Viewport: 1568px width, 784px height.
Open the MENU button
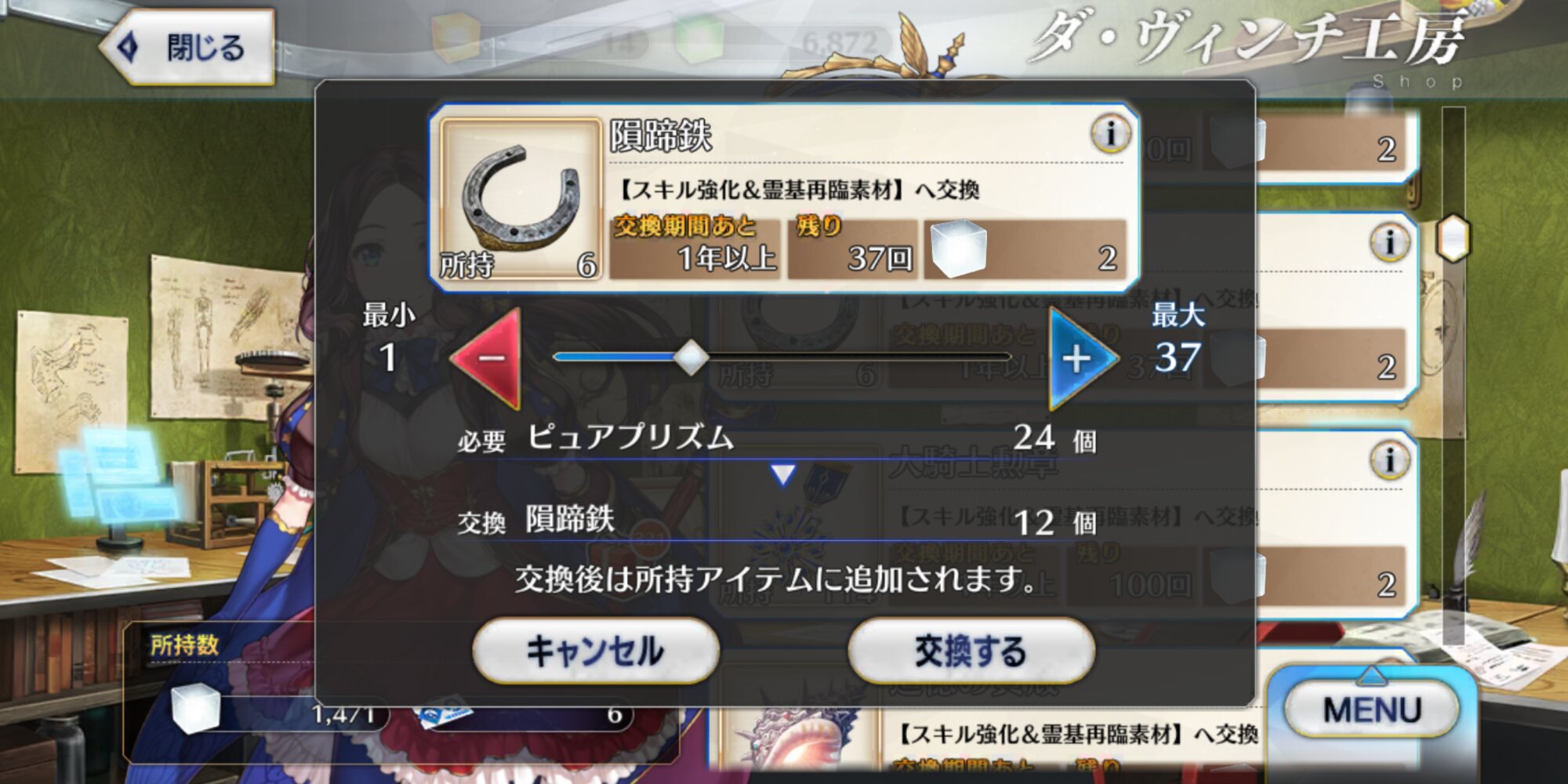pyautogui.click(x=1371, y=710)
